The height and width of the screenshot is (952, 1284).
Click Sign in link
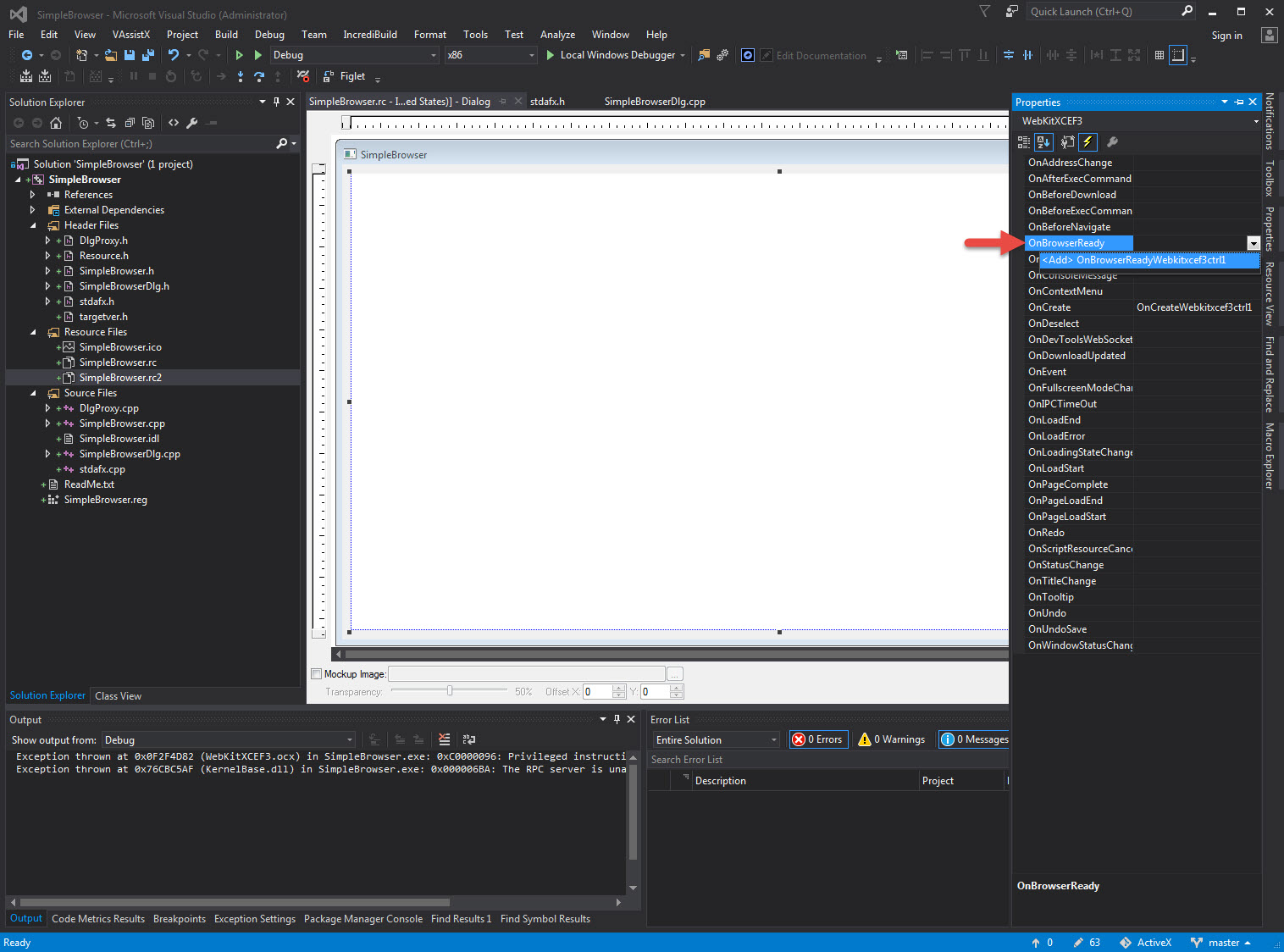[1226, 36]
